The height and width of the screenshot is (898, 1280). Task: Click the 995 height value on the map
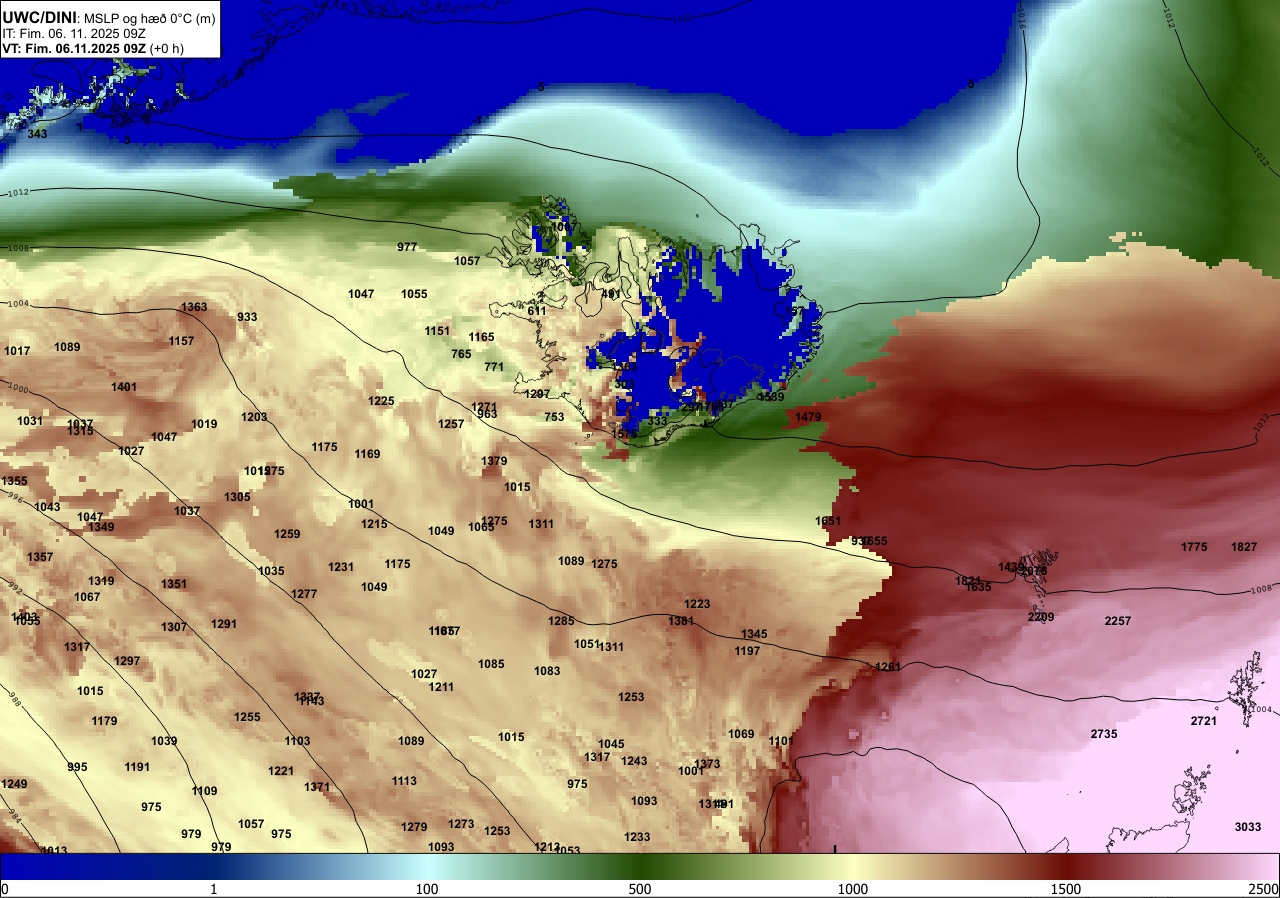point(77,767)
